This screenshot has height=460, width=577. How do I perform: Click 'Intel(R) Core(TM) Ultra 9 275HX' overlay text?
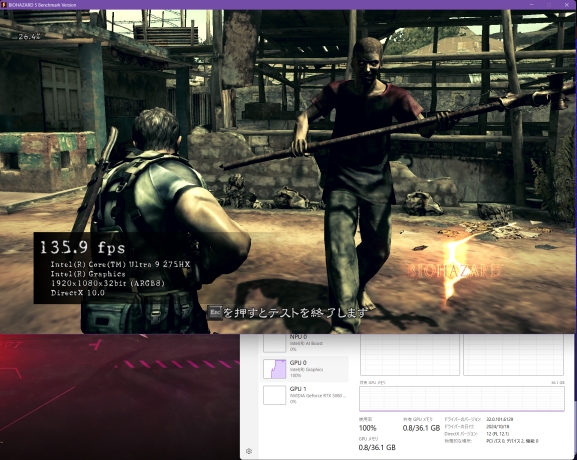coord(120,265)
